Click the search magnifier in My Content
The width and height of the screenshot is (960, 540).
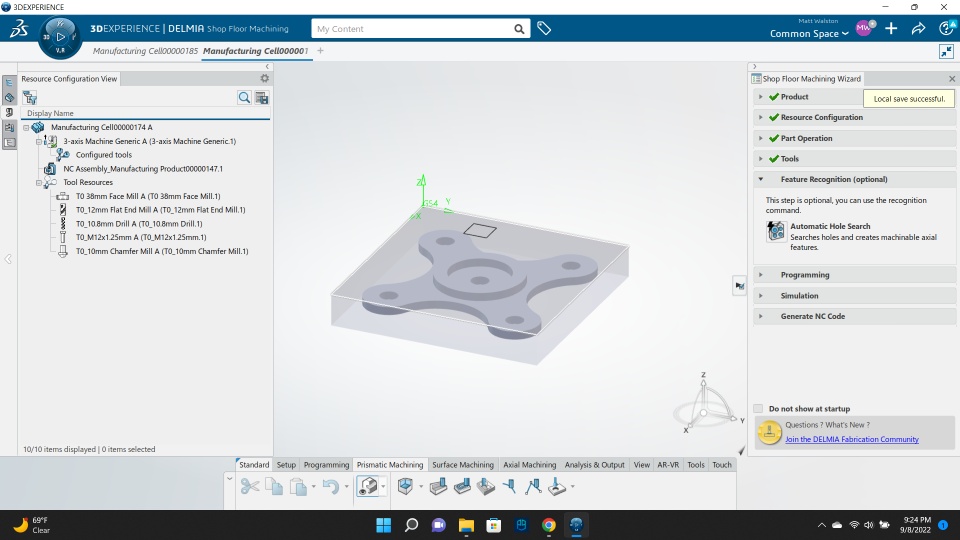click(519, 29)
